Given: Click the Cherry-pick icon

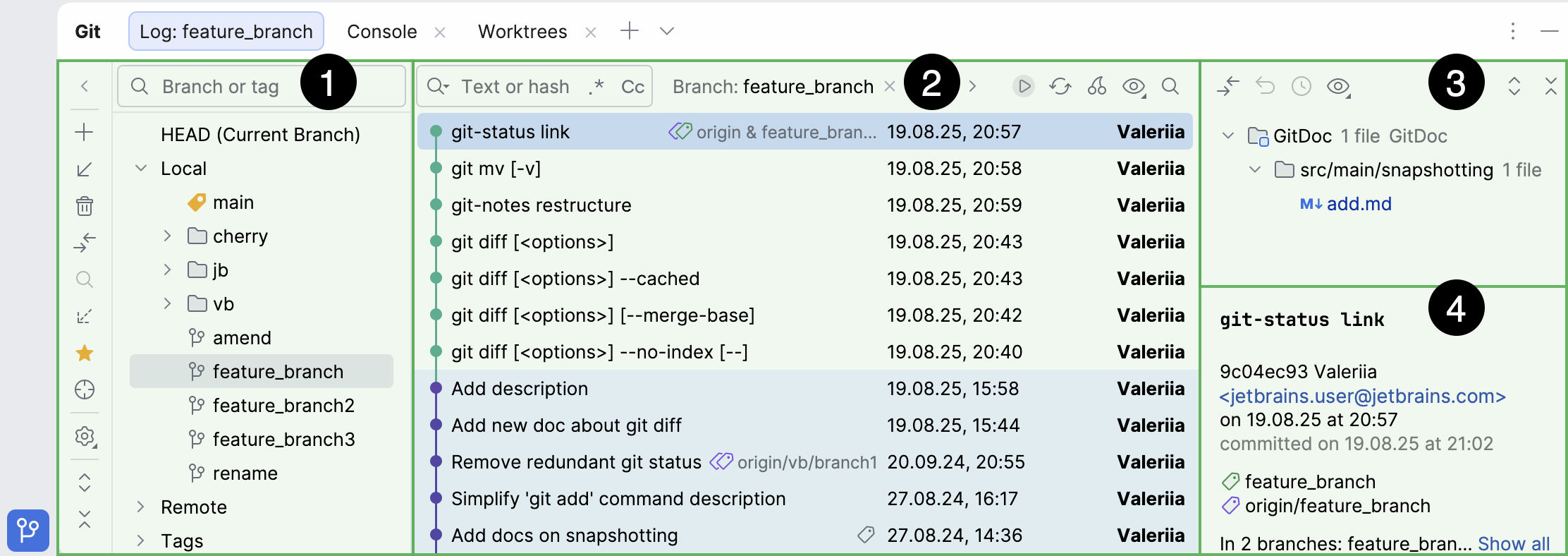Looking at the screenshot, I should [x=1097, y=86].
